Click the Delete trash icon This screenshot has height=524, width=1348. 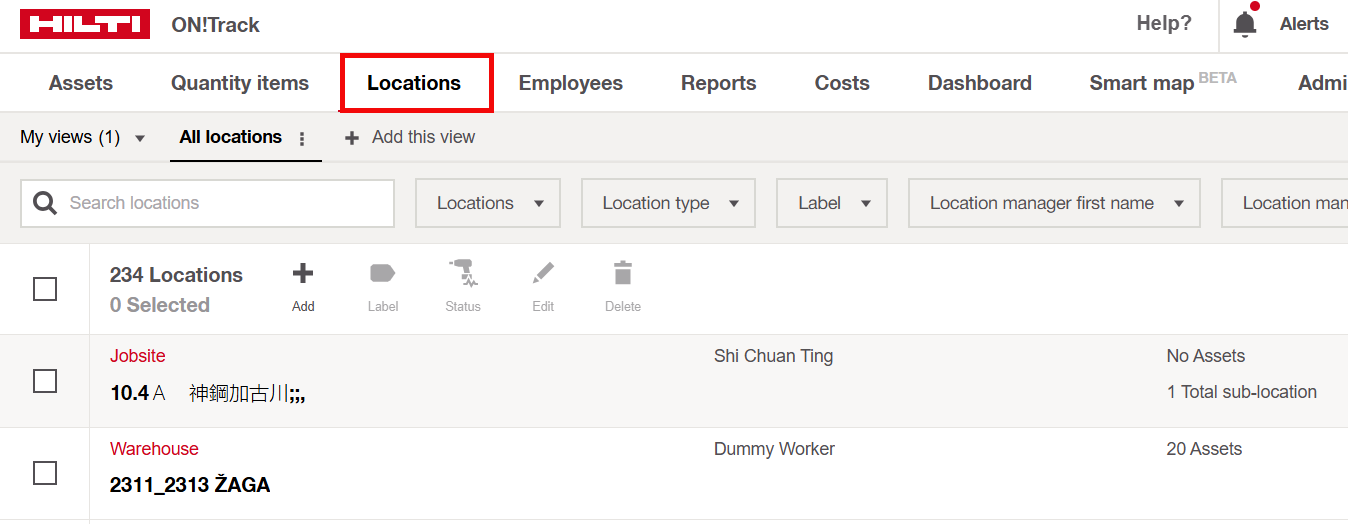[x=623, y=273]
